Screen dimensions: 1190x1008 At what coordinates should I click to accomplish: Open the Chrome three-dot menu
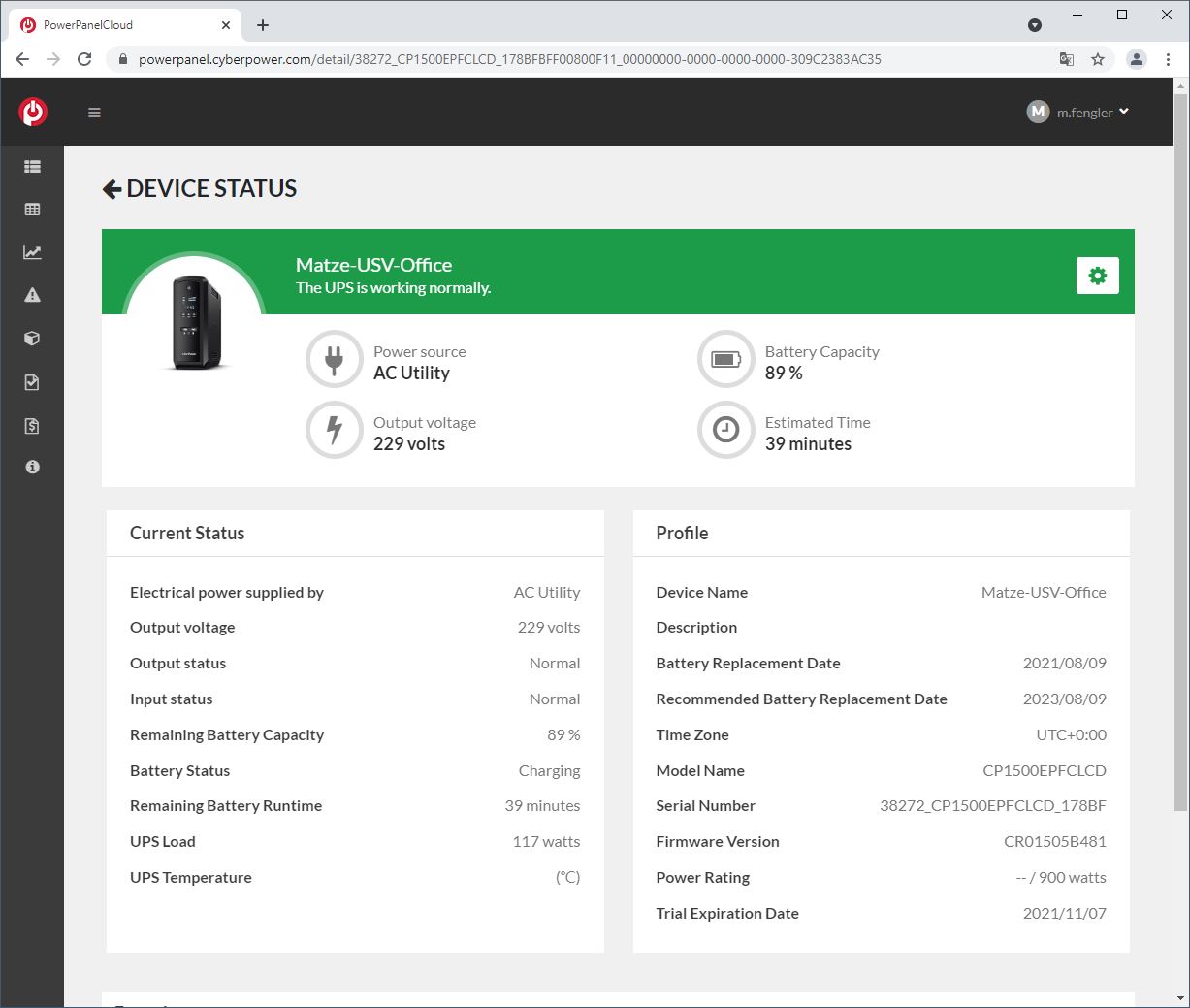(x=1167, y=59)
